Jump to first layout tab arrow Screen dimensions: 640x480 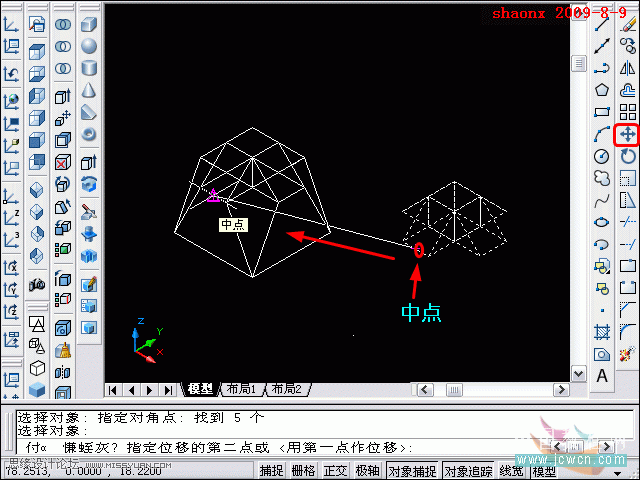[x=113, y=390]
